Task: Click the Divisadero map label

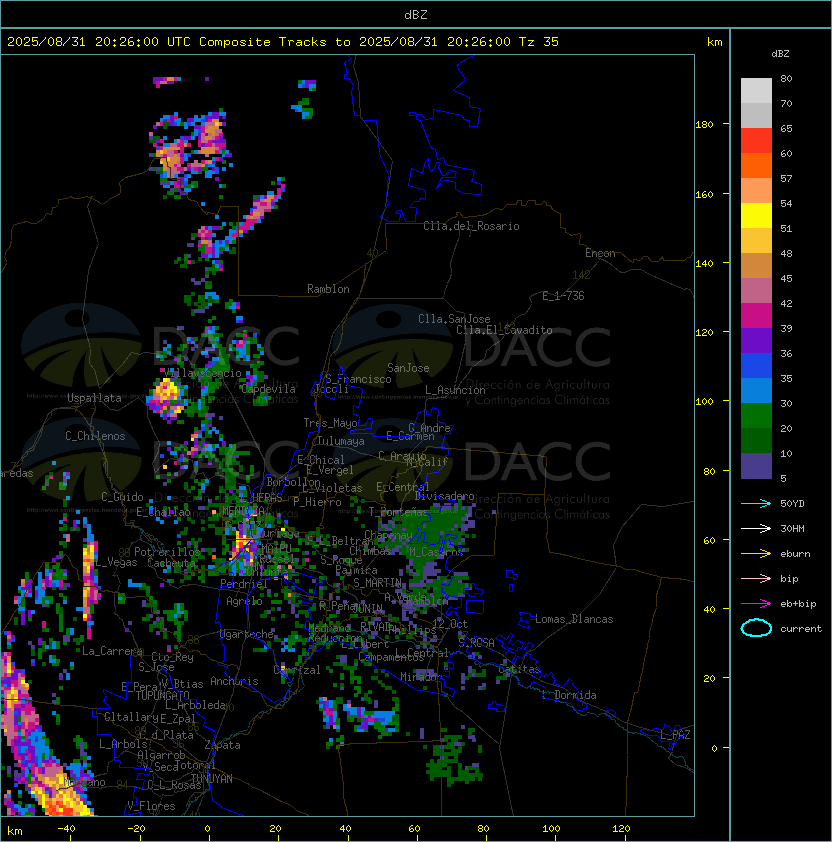Action: 445,496
